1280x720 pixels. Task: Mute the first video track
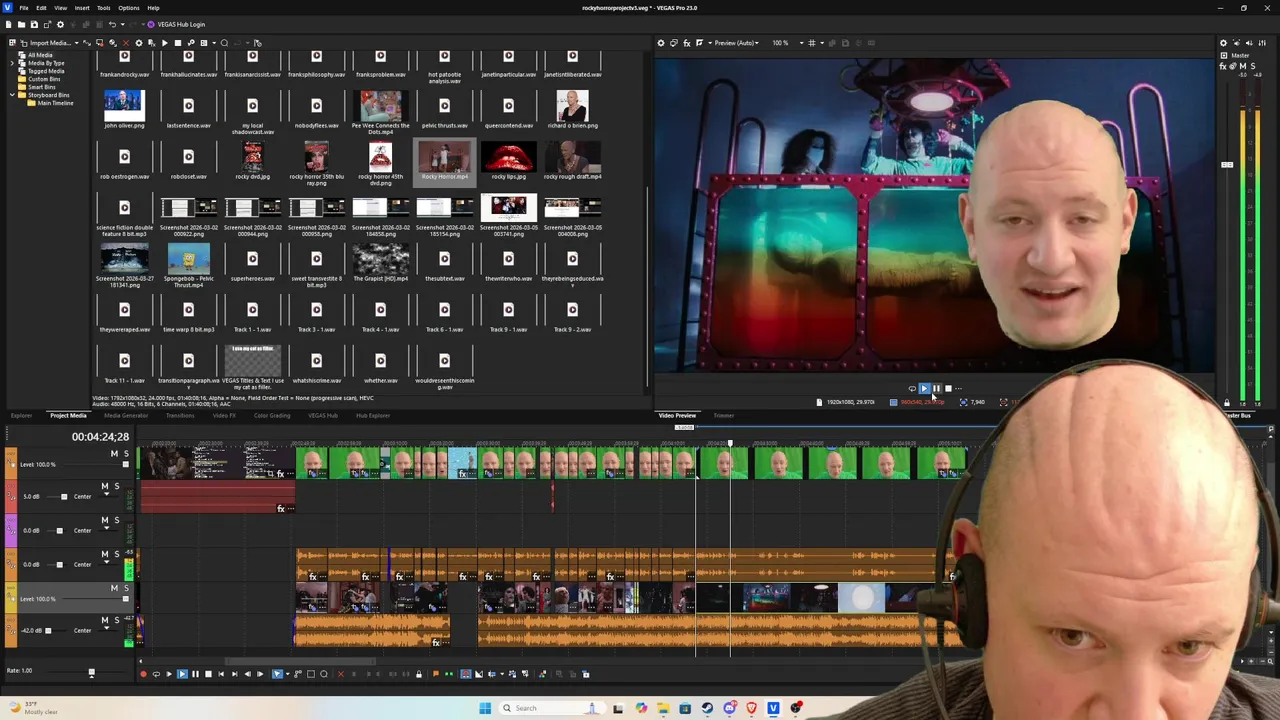point(113,454)
